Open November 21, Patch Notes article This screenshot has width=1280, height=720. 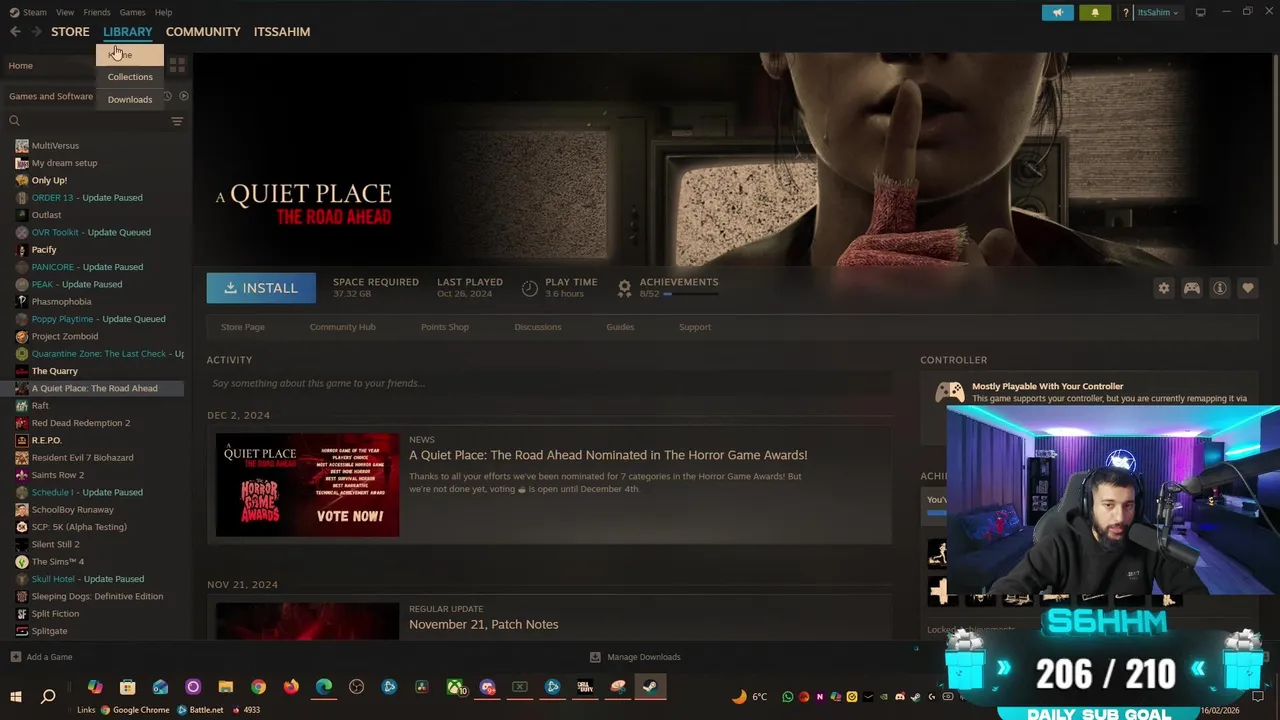point(483,624)
